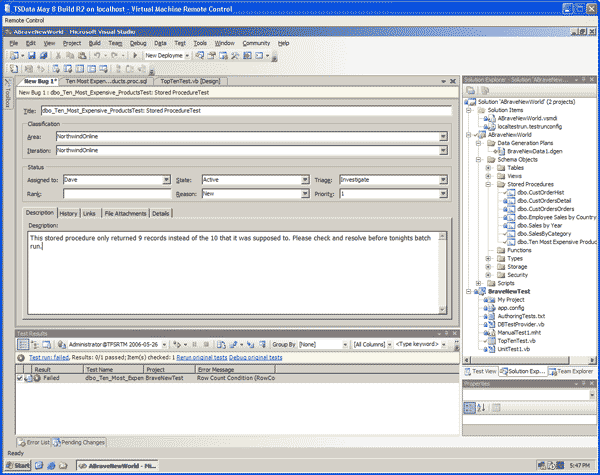Open the Reason dropdown

click(x=305, y=194)
